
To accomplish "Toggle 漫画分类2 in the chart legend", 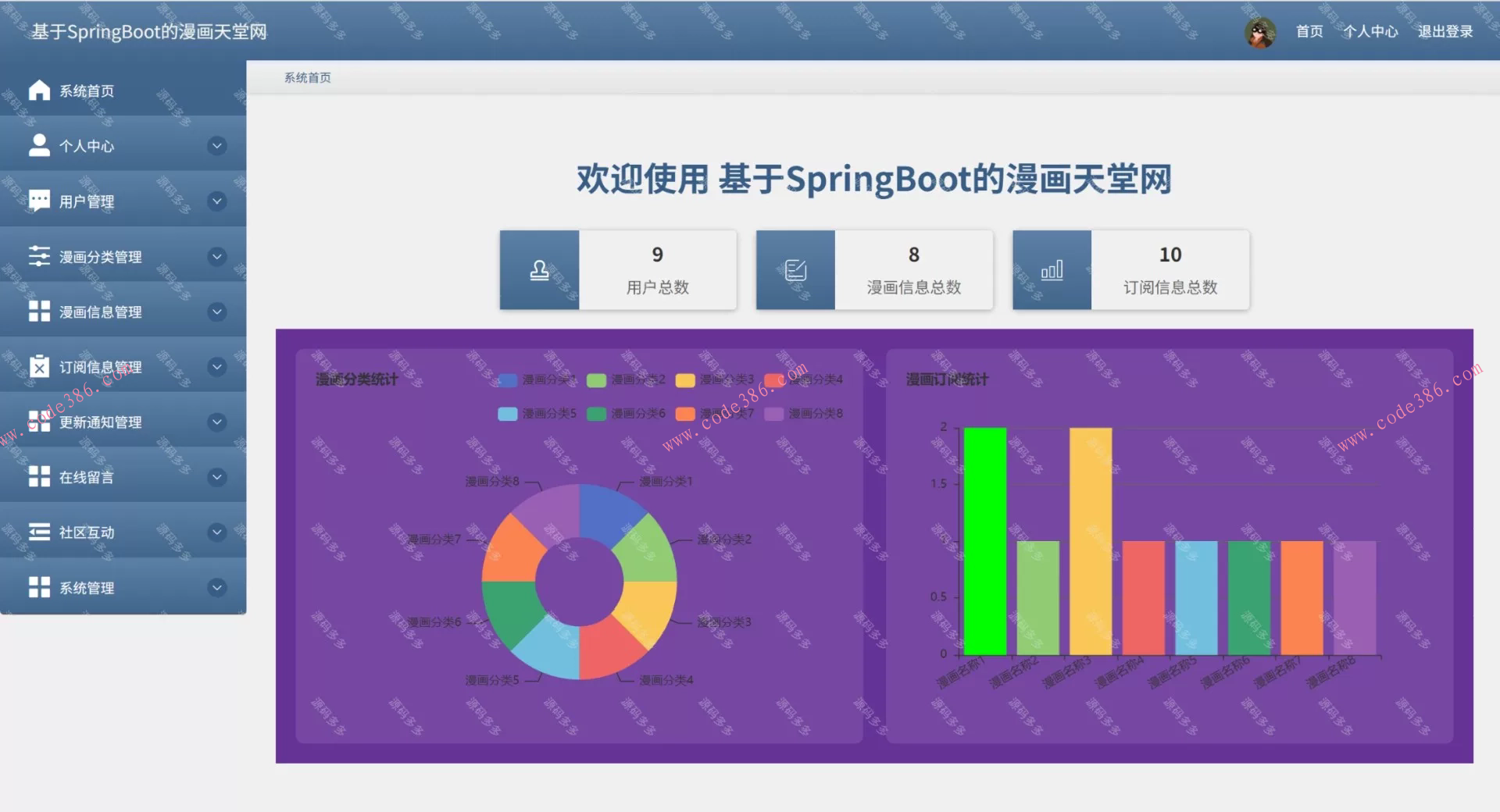I will pos(626,379).
